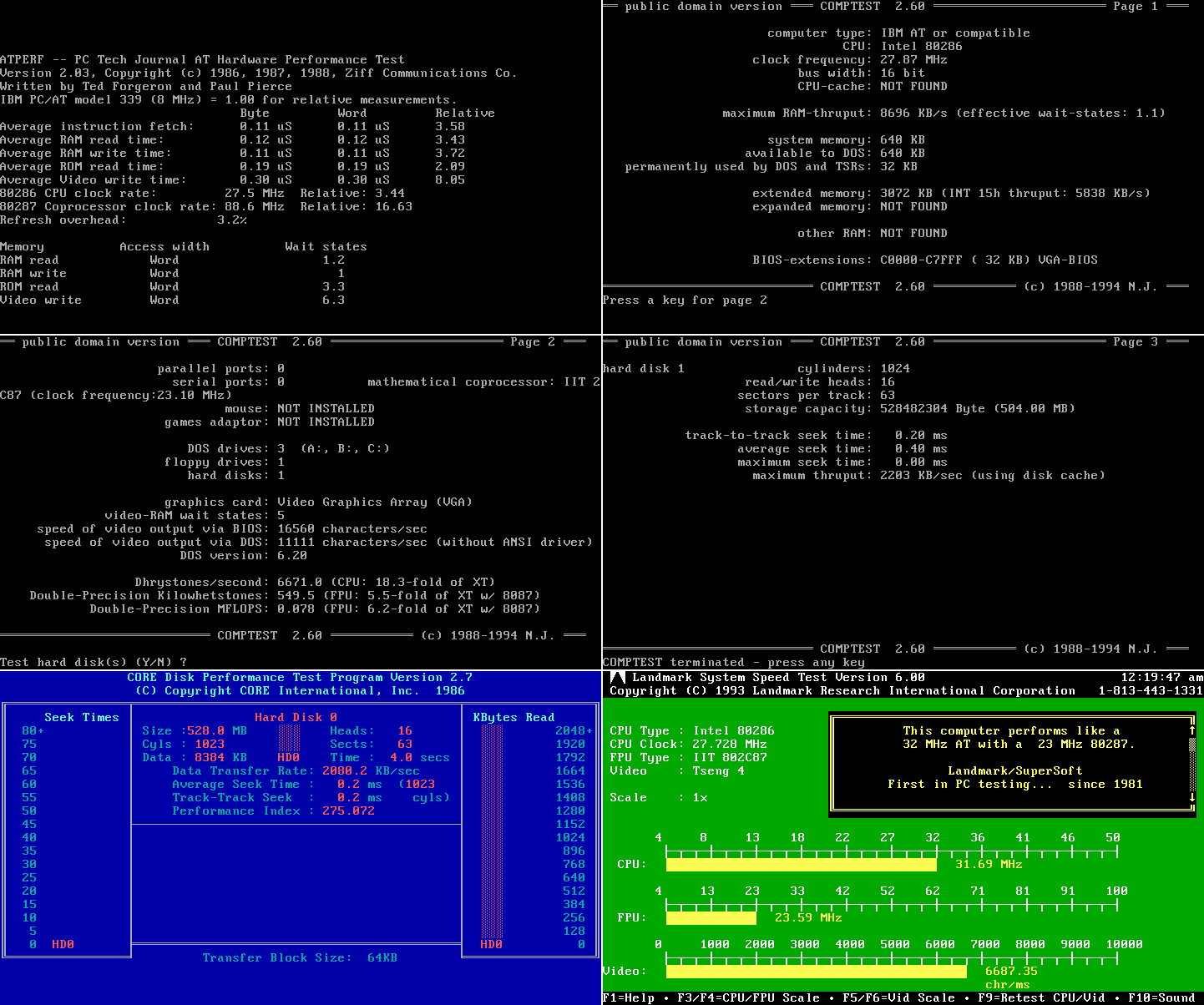Click the 'Transfer Block Size: 64KB' label
Image resolution: width=1204 pixels, height=1005 pixels.
(300, 957)
